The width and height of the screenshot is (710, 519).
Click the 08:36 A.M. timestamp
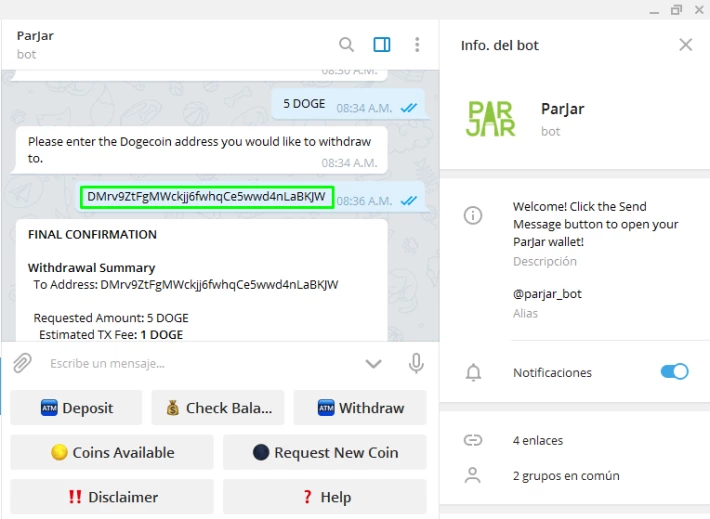(x=364, y=201)
